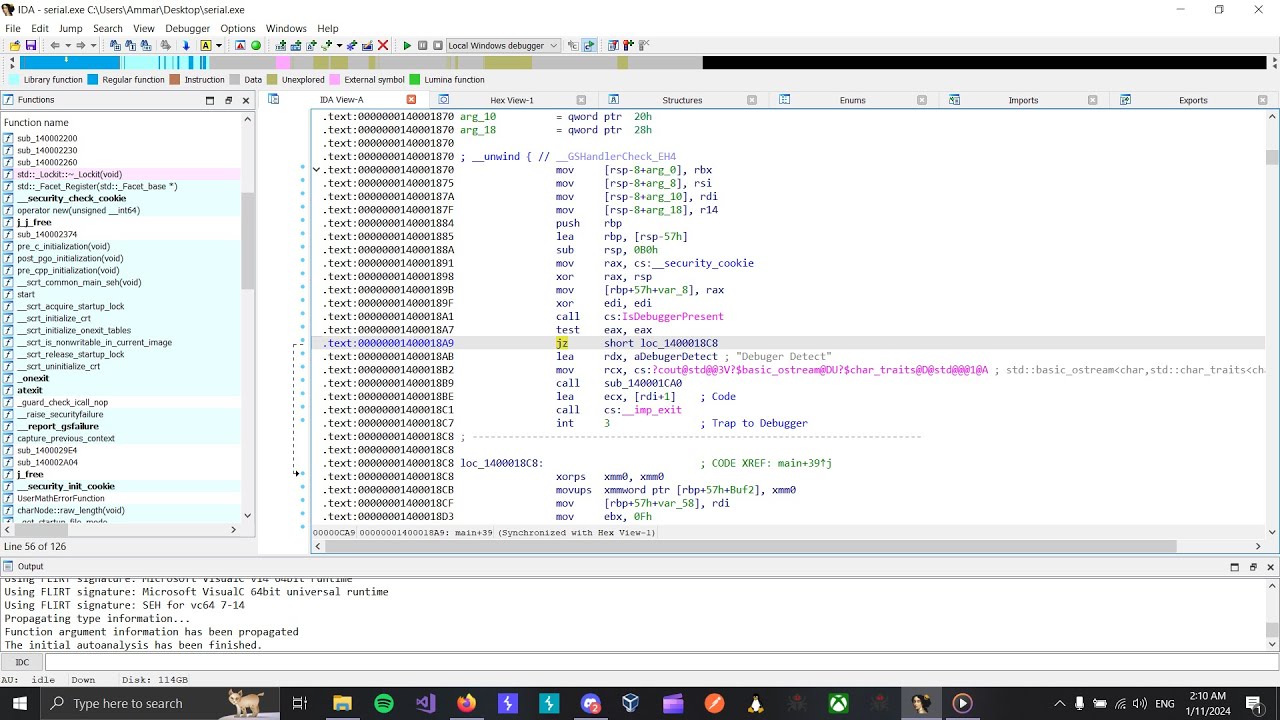Open the Debugger menu
Image resolution: width=1280 pixels, height=720 pixels.
click(x=187, y=28)
